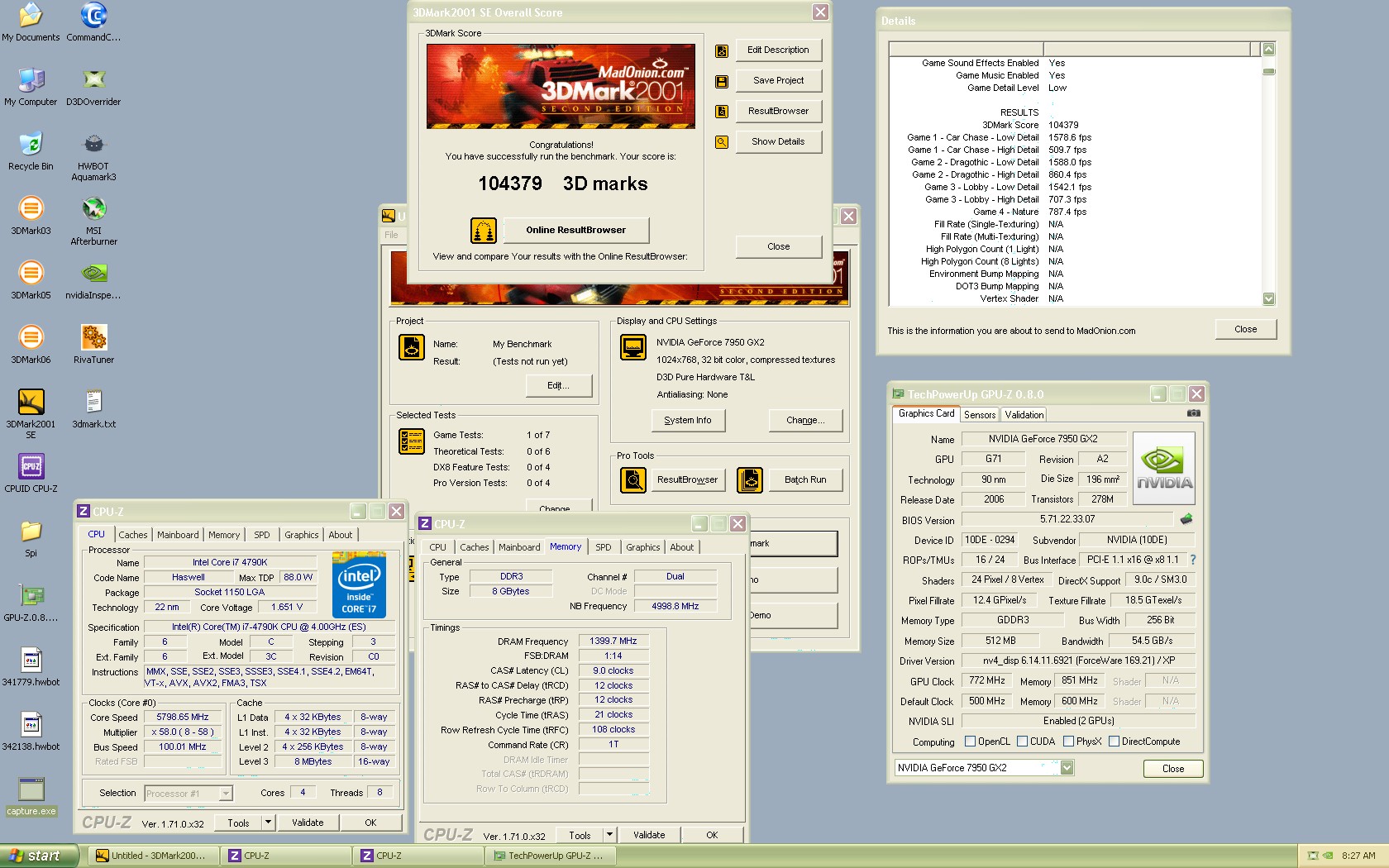Open Spi folder icon
1389x868 pixels.
(31, 538)
